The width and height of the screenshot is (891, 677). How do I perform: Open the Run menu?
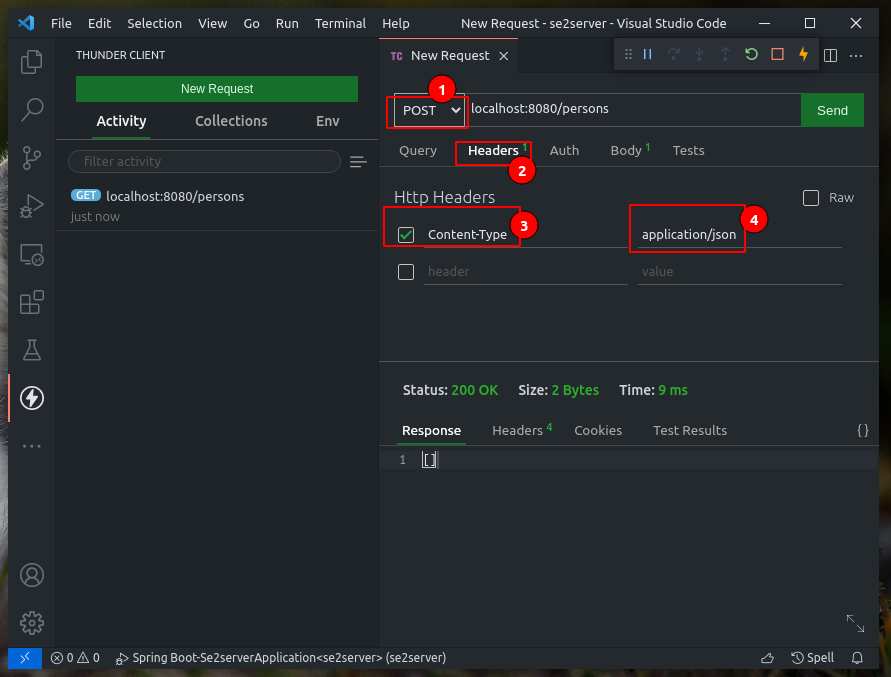287,23
